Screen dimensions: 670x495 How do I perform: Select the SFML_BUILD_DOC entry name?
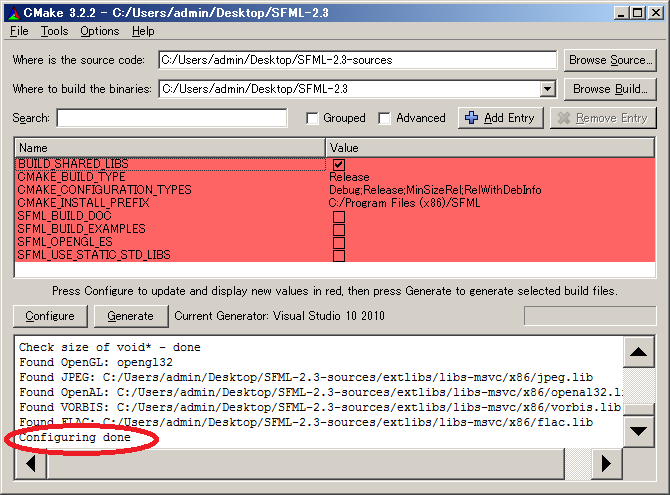pyautogui.click(x=65, y=216)
